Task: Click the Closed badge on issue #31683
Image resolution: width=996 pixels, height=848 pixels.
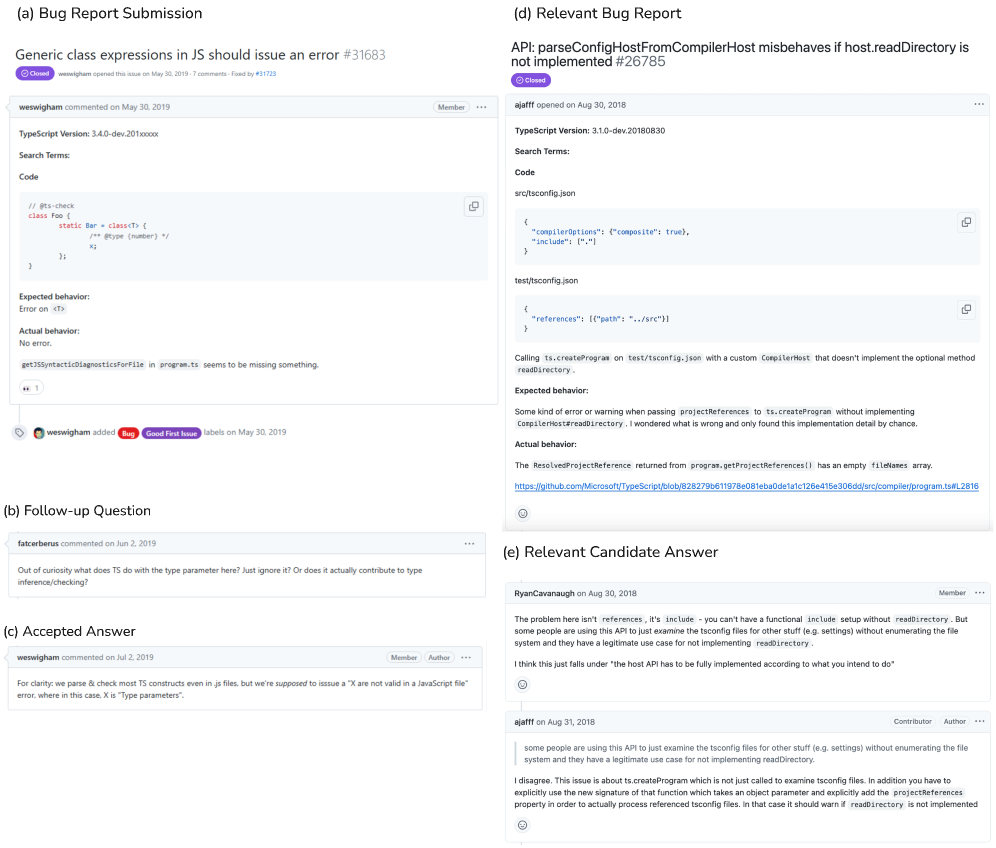Action: (34, 74)
